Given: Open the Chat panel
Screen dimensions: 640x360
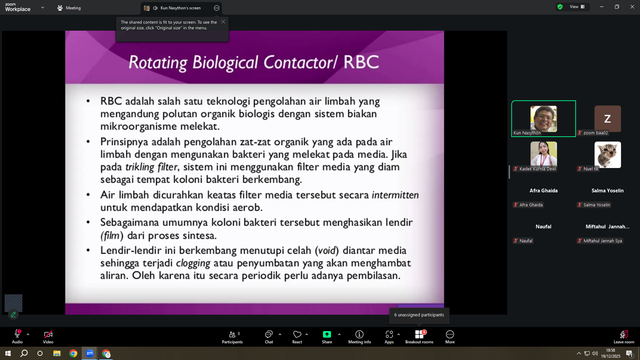Looking at the screenshot, I should coord(269,336).
